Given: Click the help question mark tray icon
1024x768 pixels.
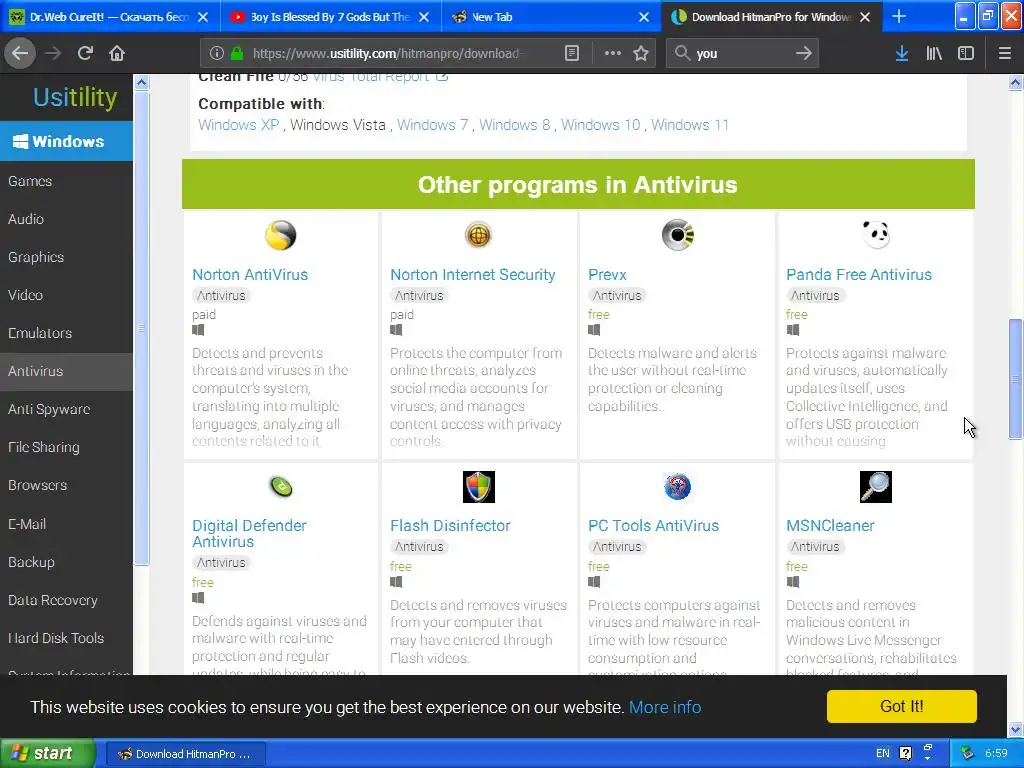Looking at the screenshot, I should [905, 754].
